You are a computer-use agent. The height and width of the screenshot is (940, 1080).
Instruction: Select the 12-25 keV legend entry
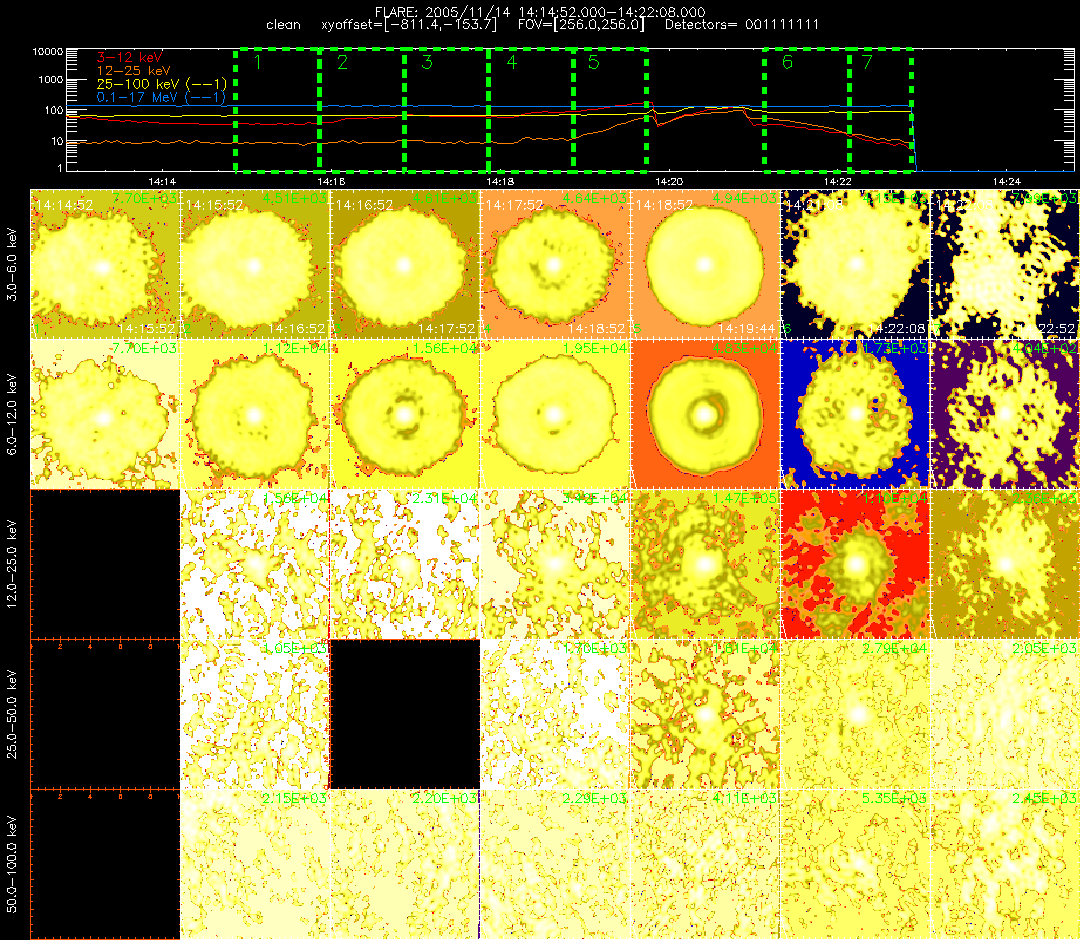(x=134, y=70)
